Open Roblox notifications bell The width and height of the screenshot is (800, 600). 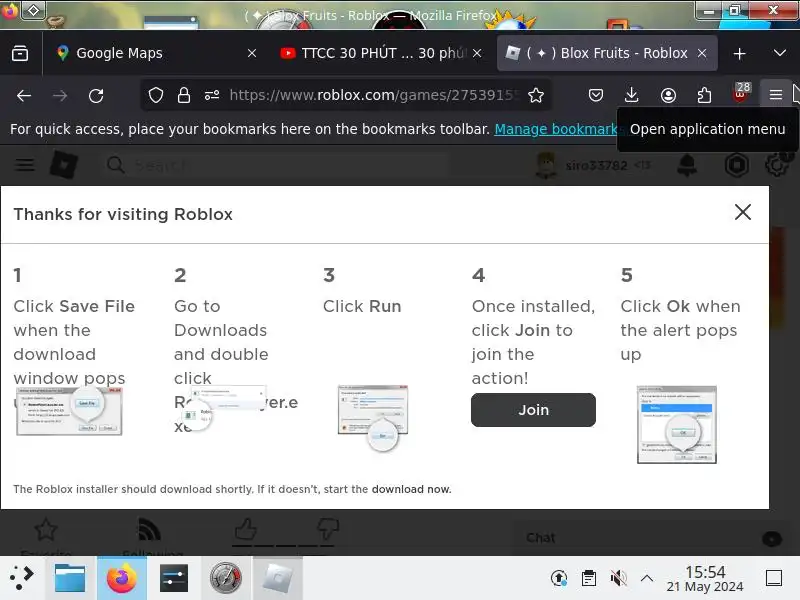(x=687, y=165)
